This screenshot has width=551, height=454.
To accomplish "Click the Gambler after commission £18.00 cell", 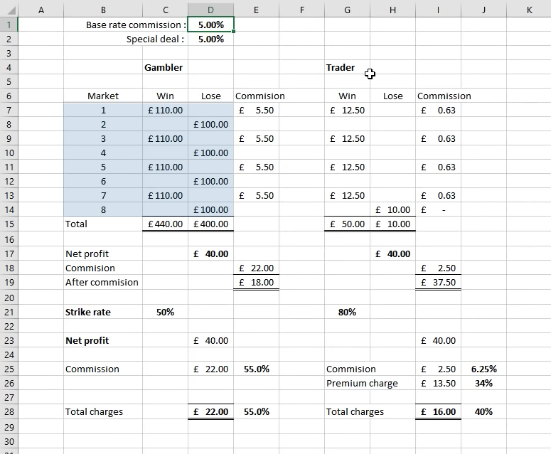I will pyautogui.click(x=256, y=282).
